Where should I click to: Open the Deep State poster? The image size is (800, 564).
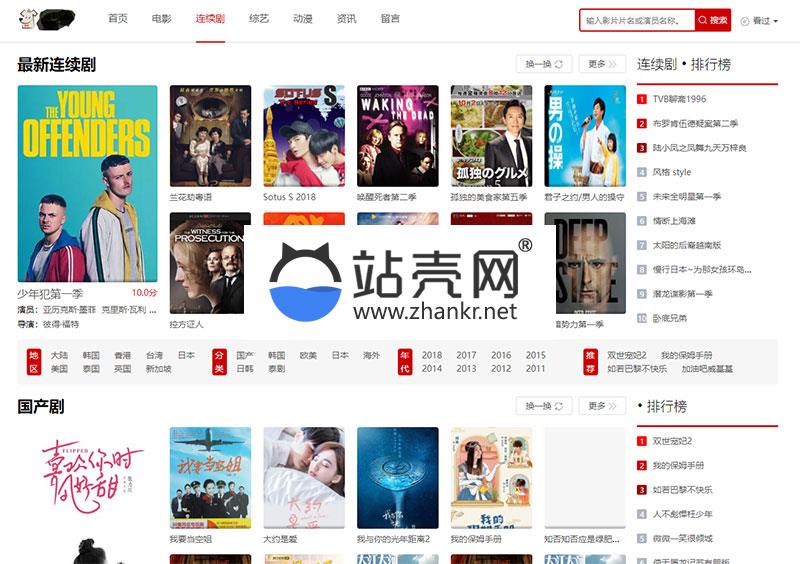pos(590,263)
